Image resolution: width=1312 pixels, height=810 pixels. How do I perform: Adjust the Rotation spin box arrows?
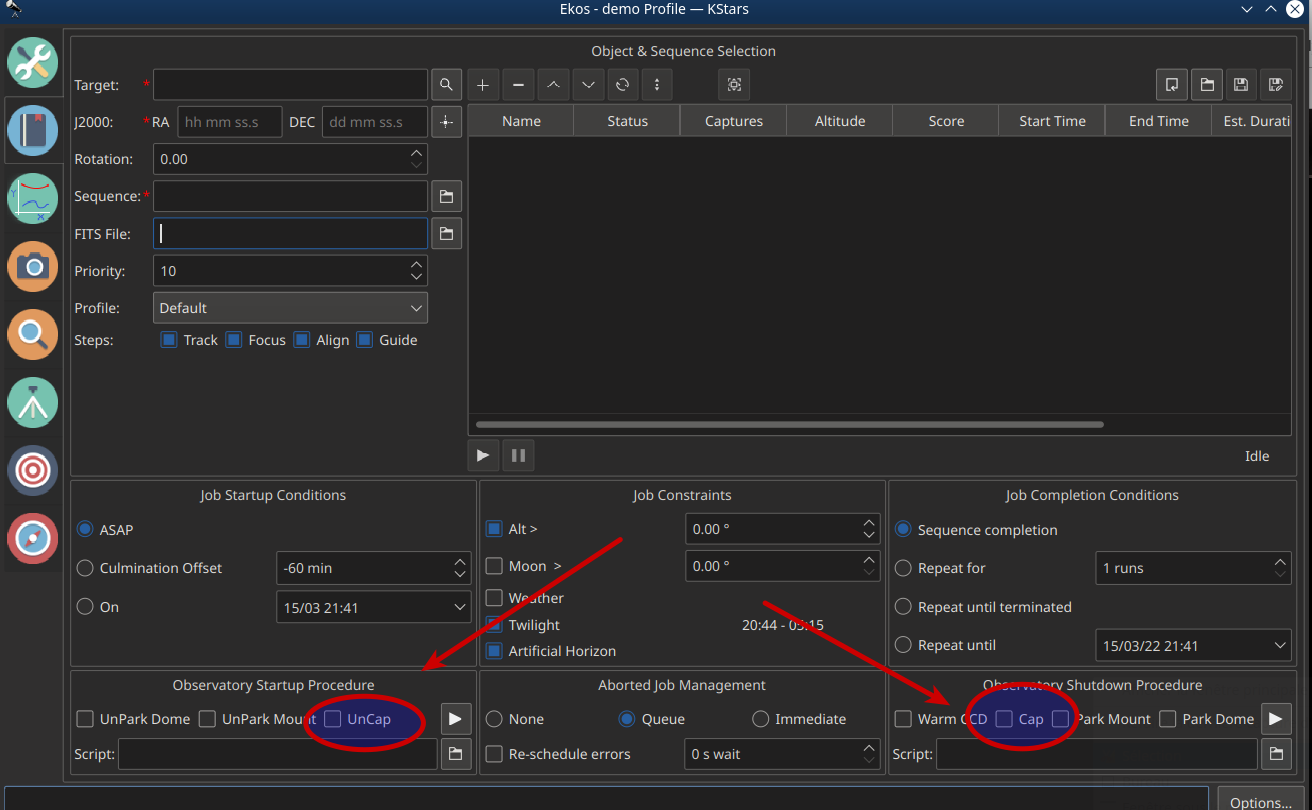click(x=416, y=159)
